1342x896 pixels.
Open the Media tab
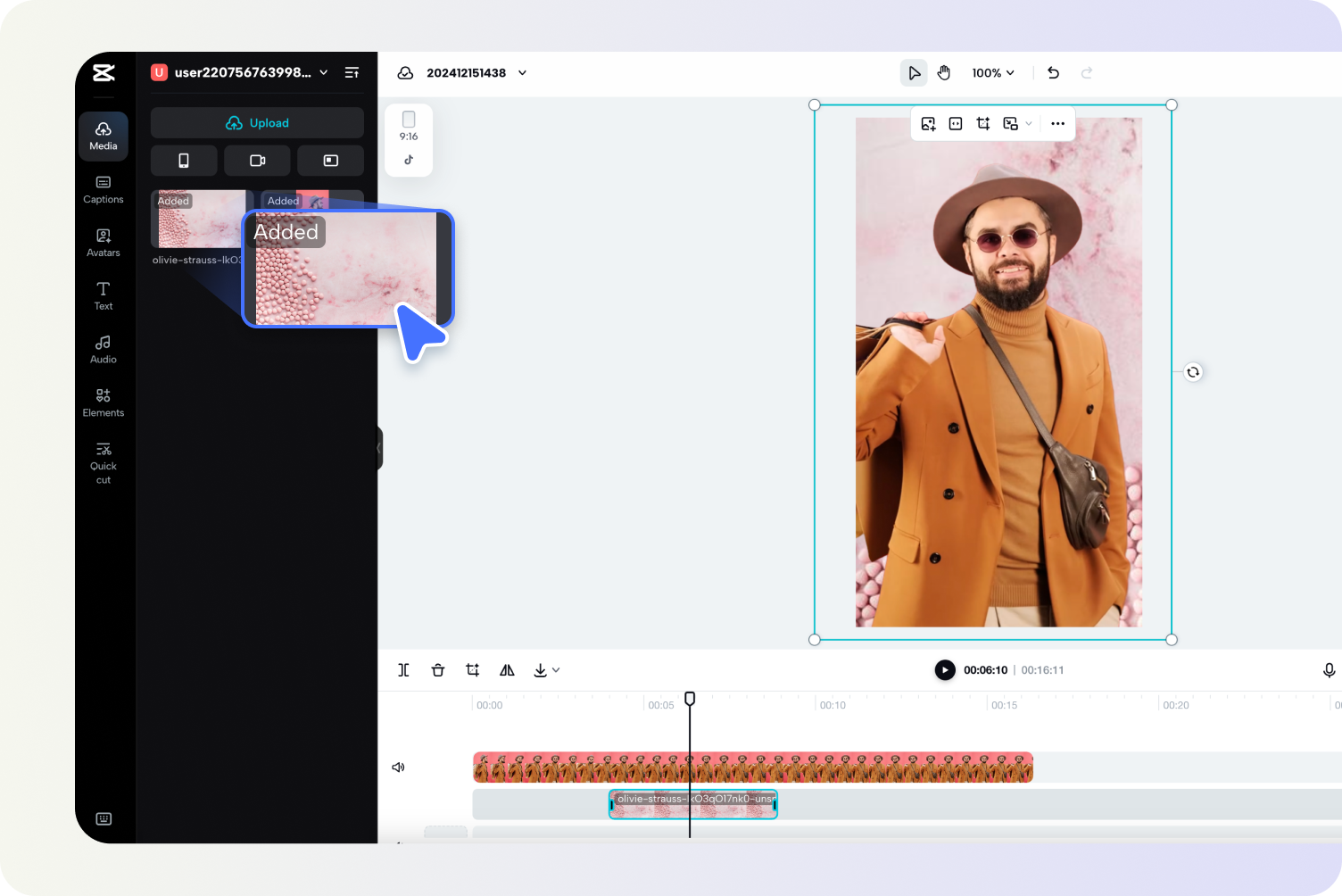tap(104, 136)
